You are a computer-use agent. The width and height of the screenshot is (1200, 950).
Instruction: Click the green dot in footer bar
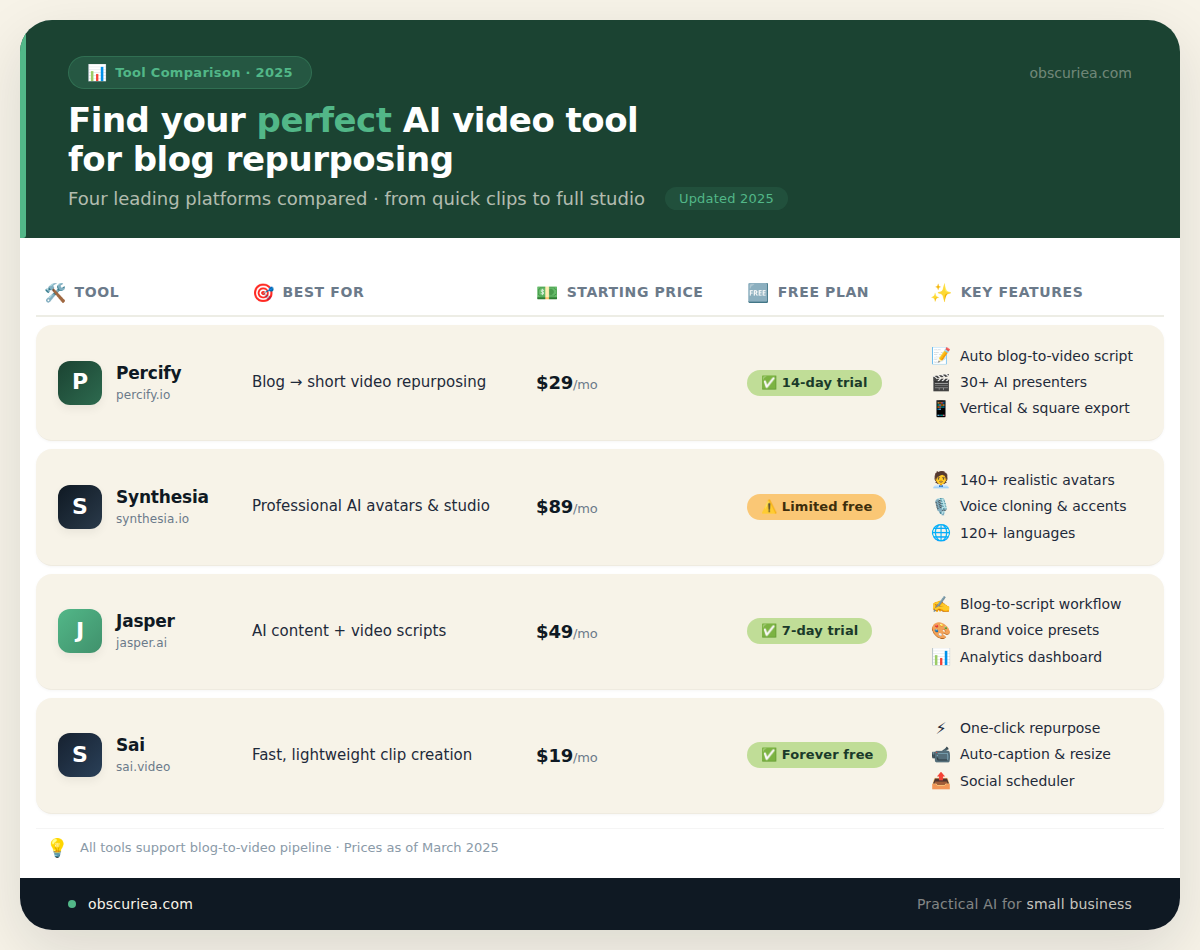click(x=72, y=904)
